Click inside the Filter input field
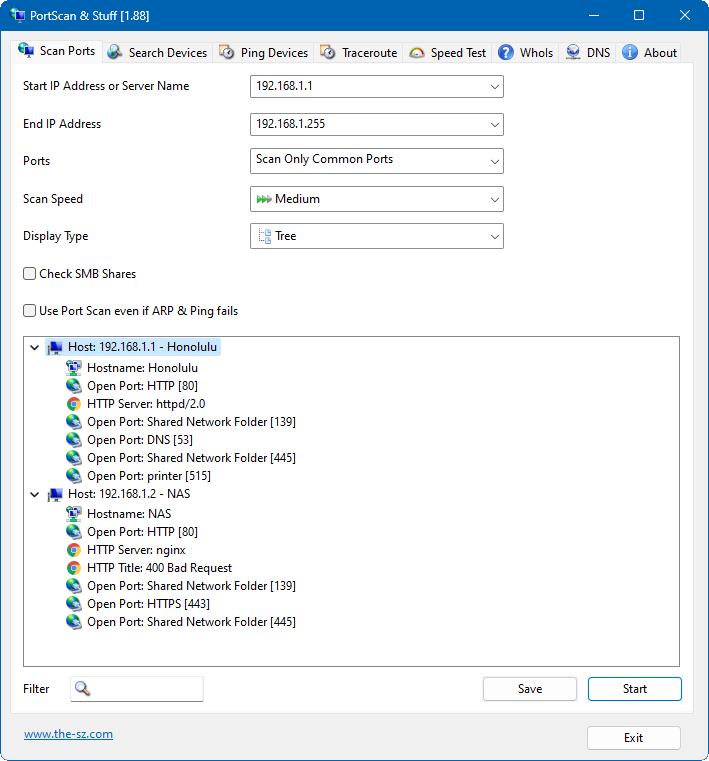Screen dimensions: 709x761 [x=137, y=689]
